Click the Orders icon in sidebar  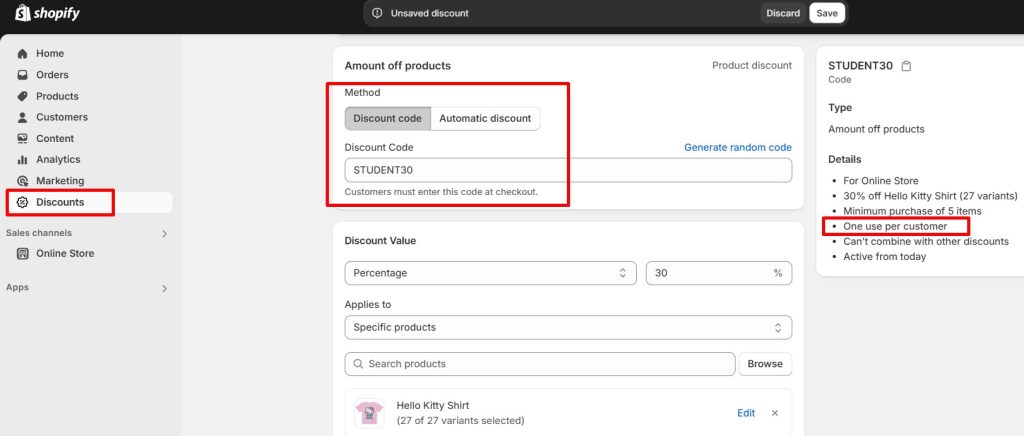coord(22,75)
